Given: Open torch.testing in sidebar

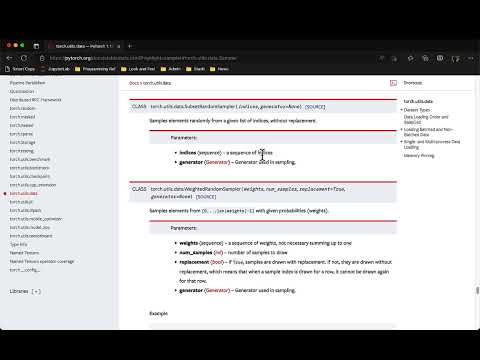Looking at the screenshot, I should click(x=22, y=151).
